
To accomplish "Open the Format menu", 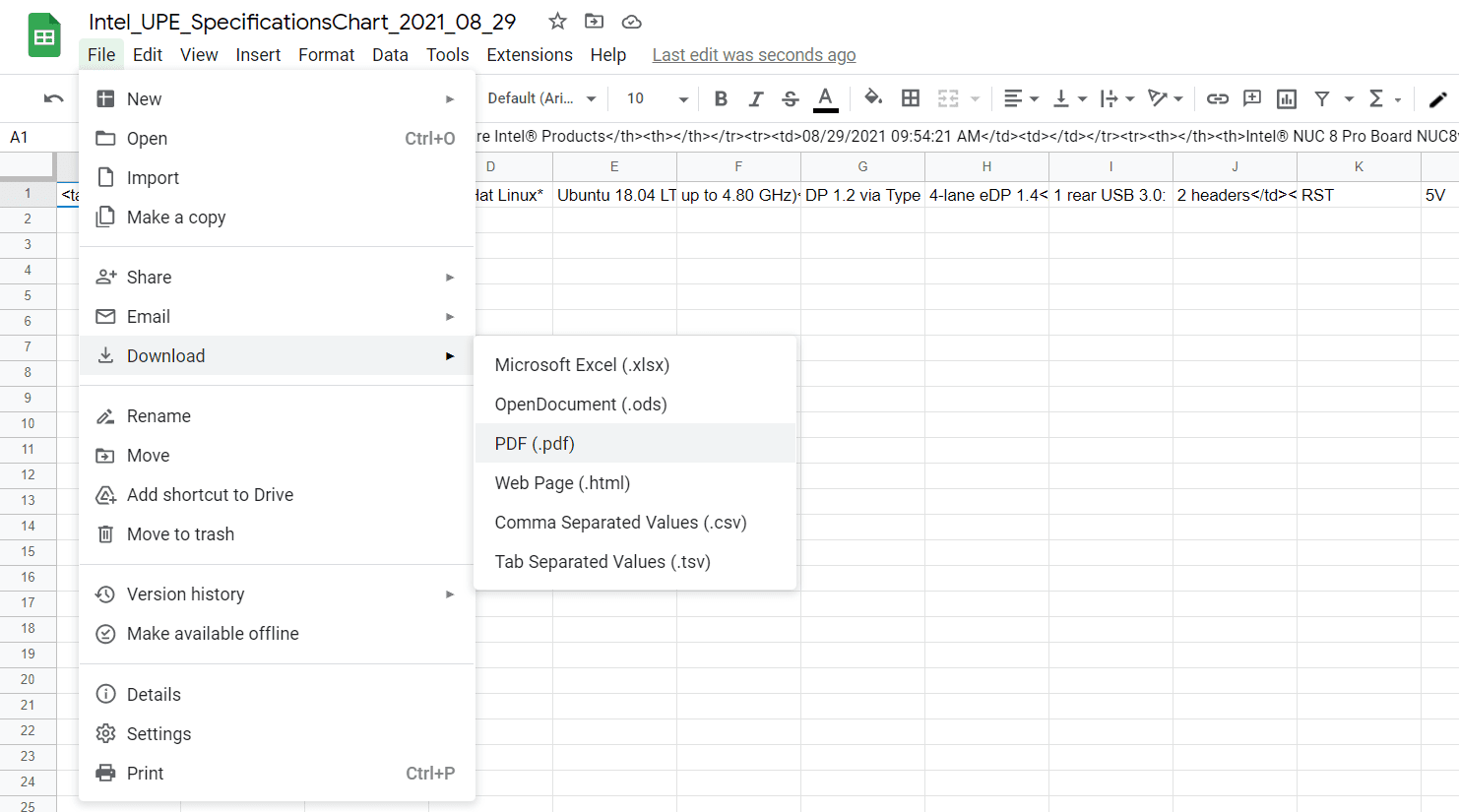I will click(x=327, y=55).
